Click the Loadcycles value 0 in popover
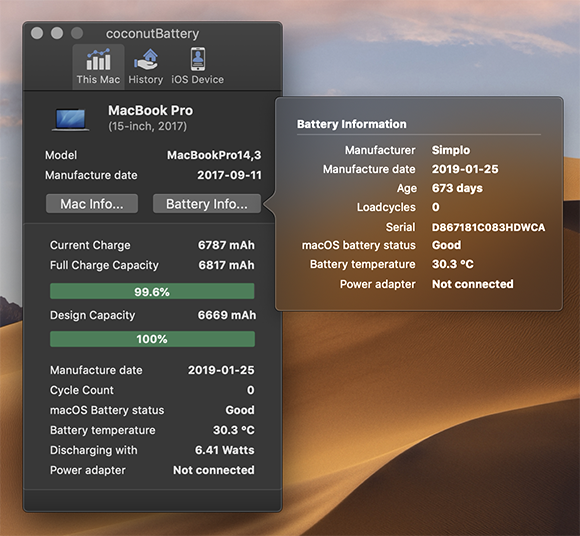The width and height of the screenshot is (580, 536). click(436, 207)
